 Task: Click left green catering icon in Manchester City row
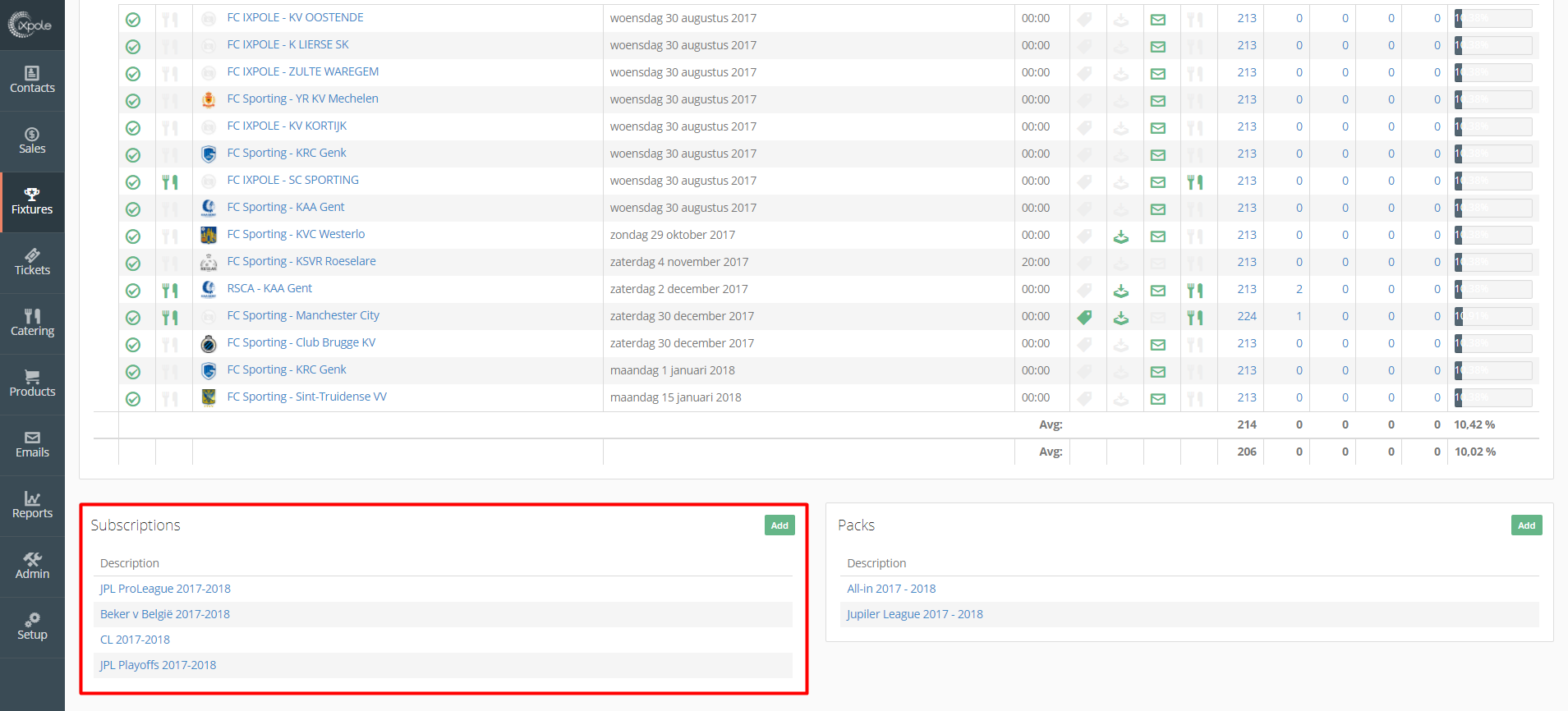170,318
